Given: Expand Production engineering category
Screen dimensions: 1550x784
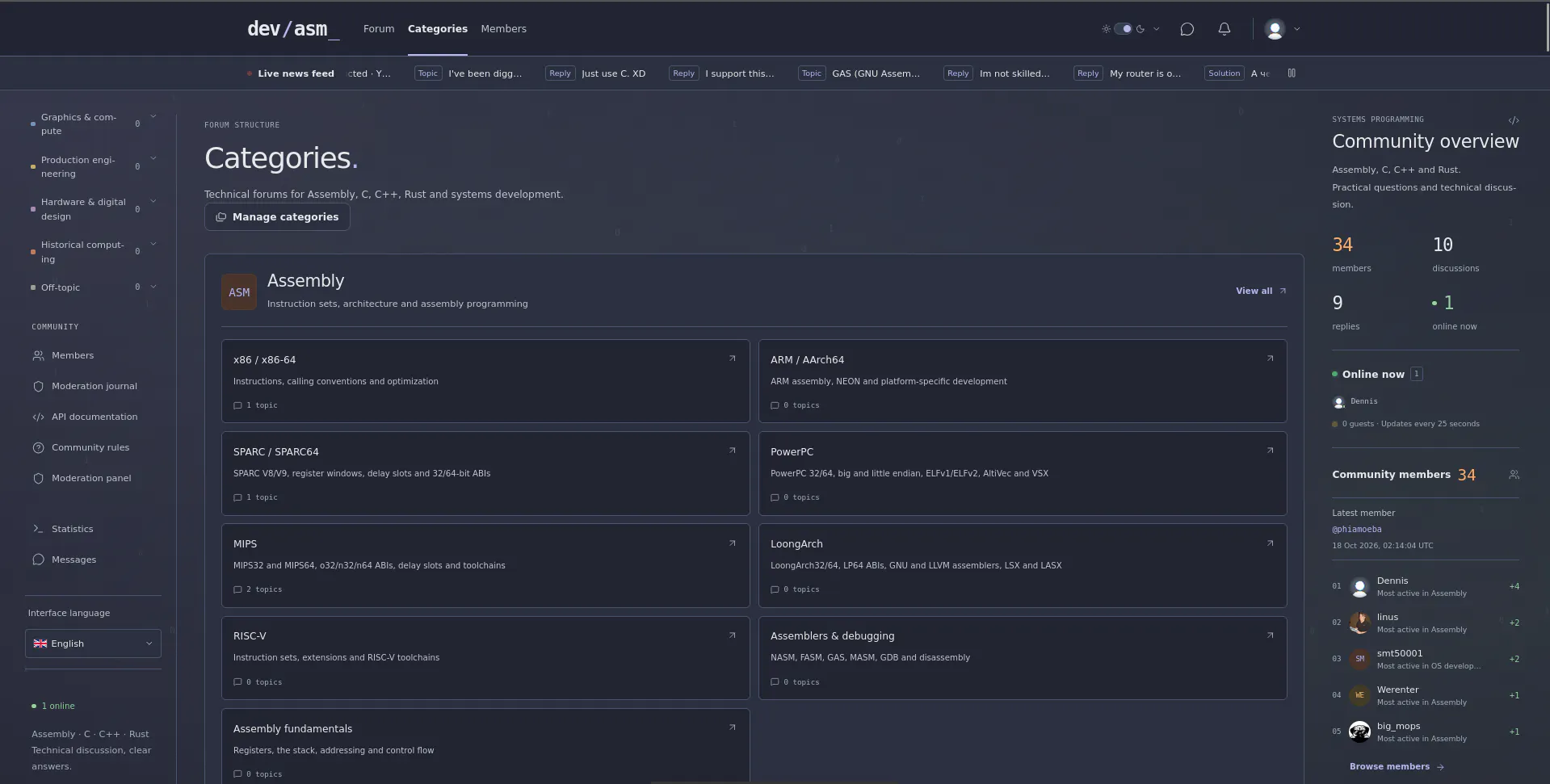Looking at the screenshot, I should [153, 158].
